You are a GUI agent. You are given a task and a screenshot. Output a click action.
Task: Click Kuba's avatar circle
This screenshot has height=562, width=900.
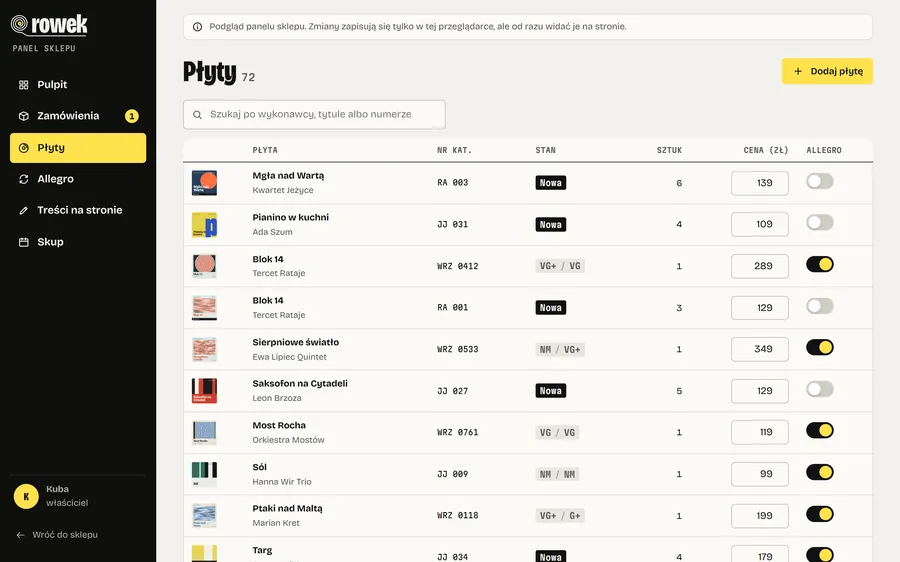(x=26, y=497)
